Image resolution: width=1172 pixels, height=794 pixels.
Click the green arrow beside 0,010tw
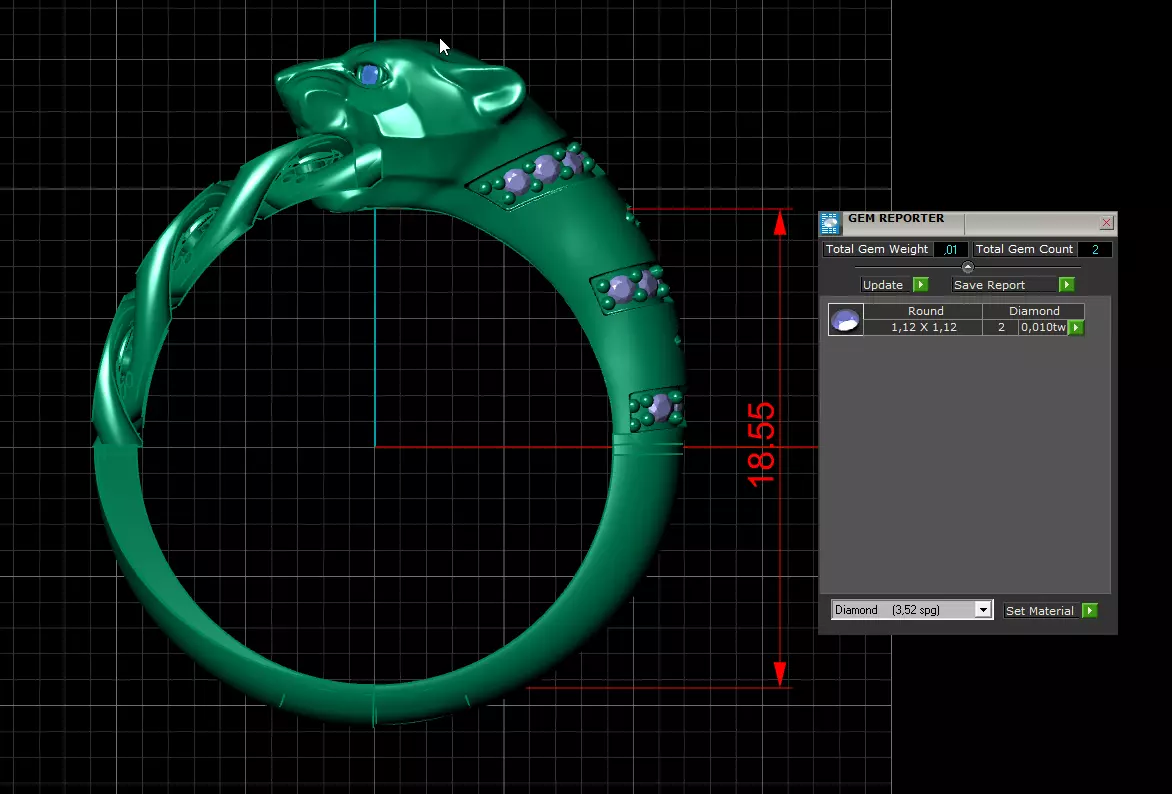(x=1076, y=327)
